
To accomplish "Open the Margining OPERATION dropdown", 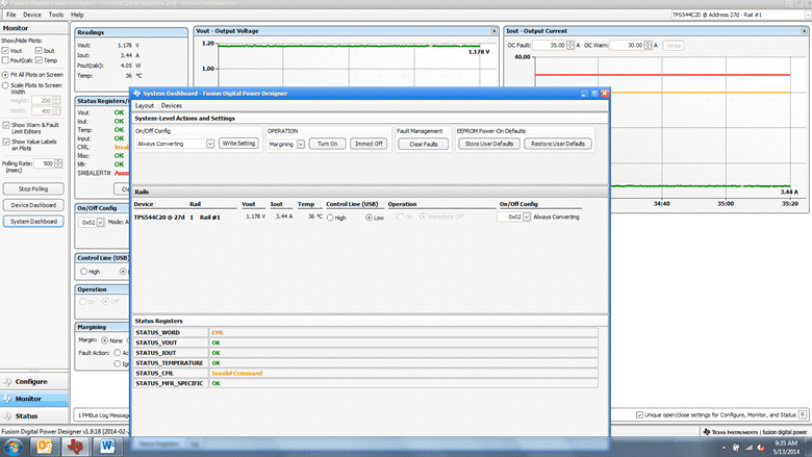I will point(300,144).
